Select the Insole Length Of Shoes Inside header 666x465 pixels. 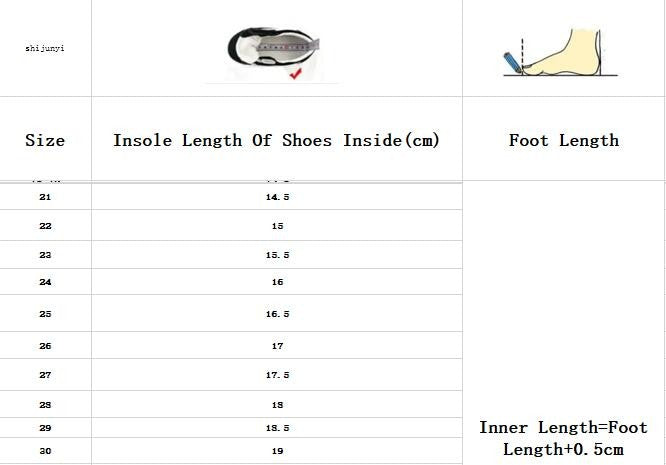click(x=276, y=140)
